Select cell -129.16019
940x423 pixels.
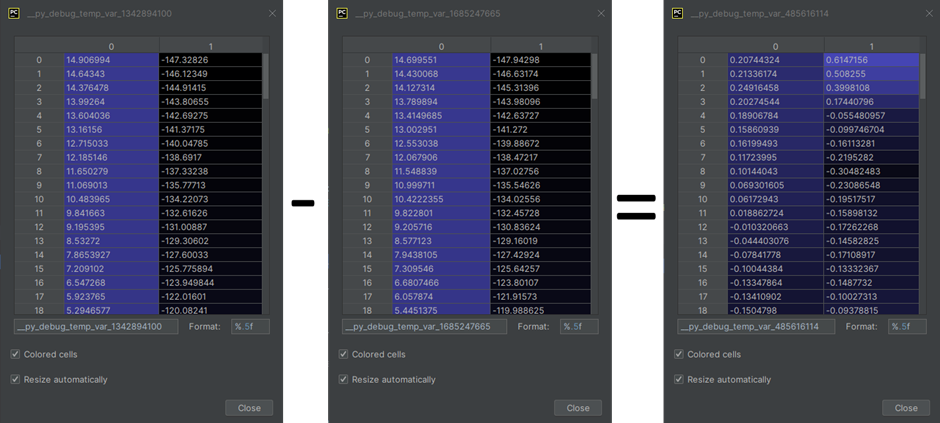[541, 241]
